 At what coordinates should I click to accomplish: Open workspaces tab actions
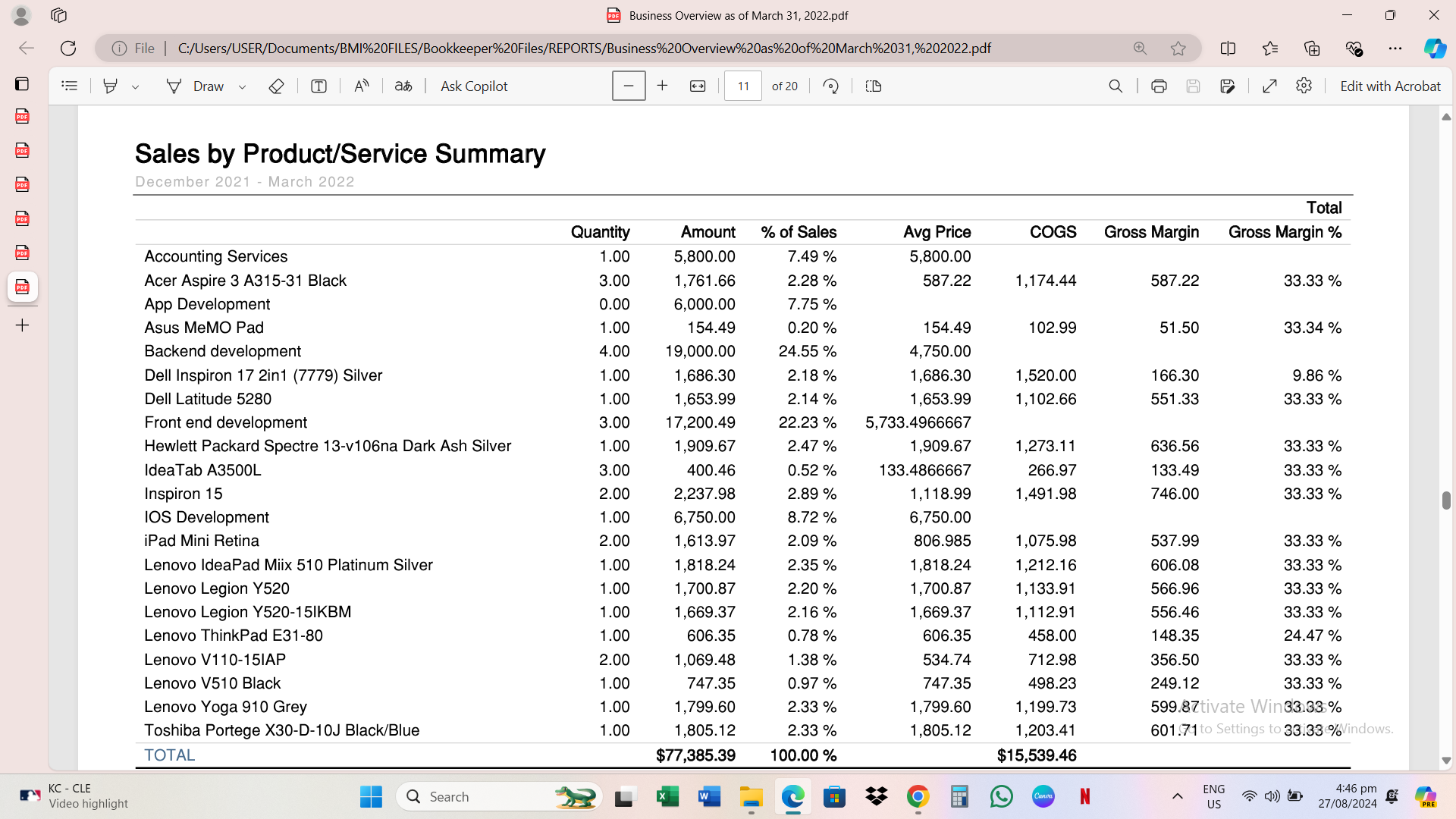coord(58,14)
